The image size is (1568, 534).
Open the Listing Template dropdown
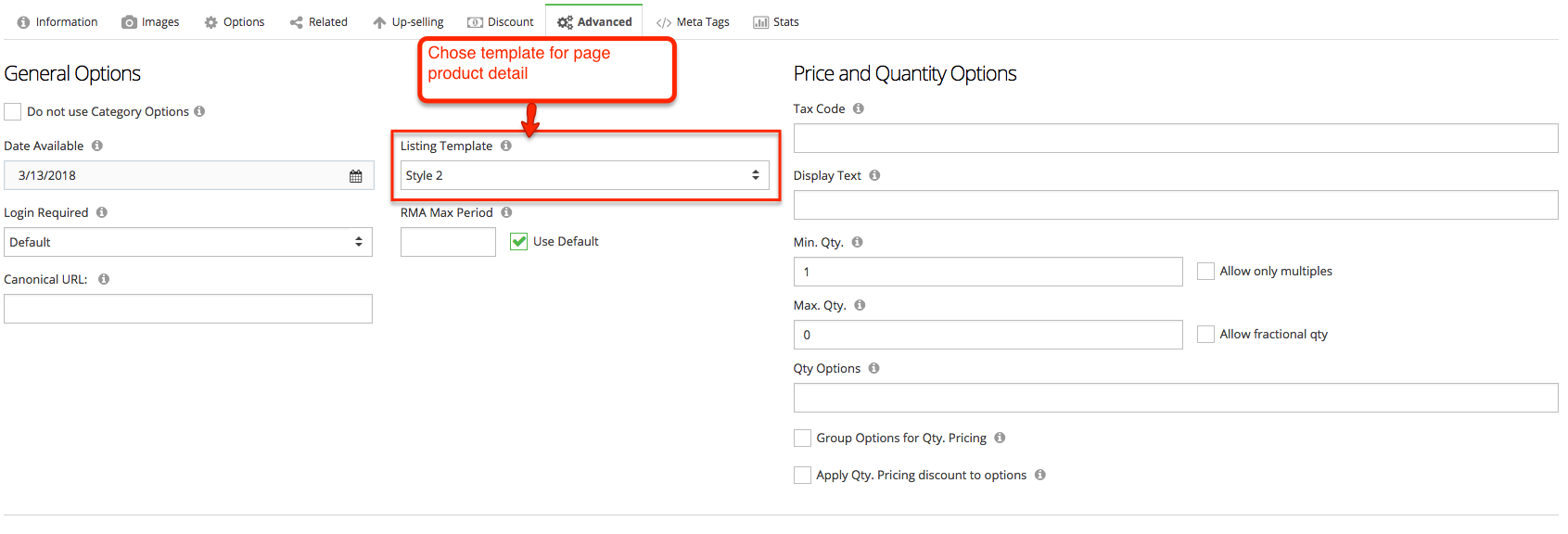585,175
